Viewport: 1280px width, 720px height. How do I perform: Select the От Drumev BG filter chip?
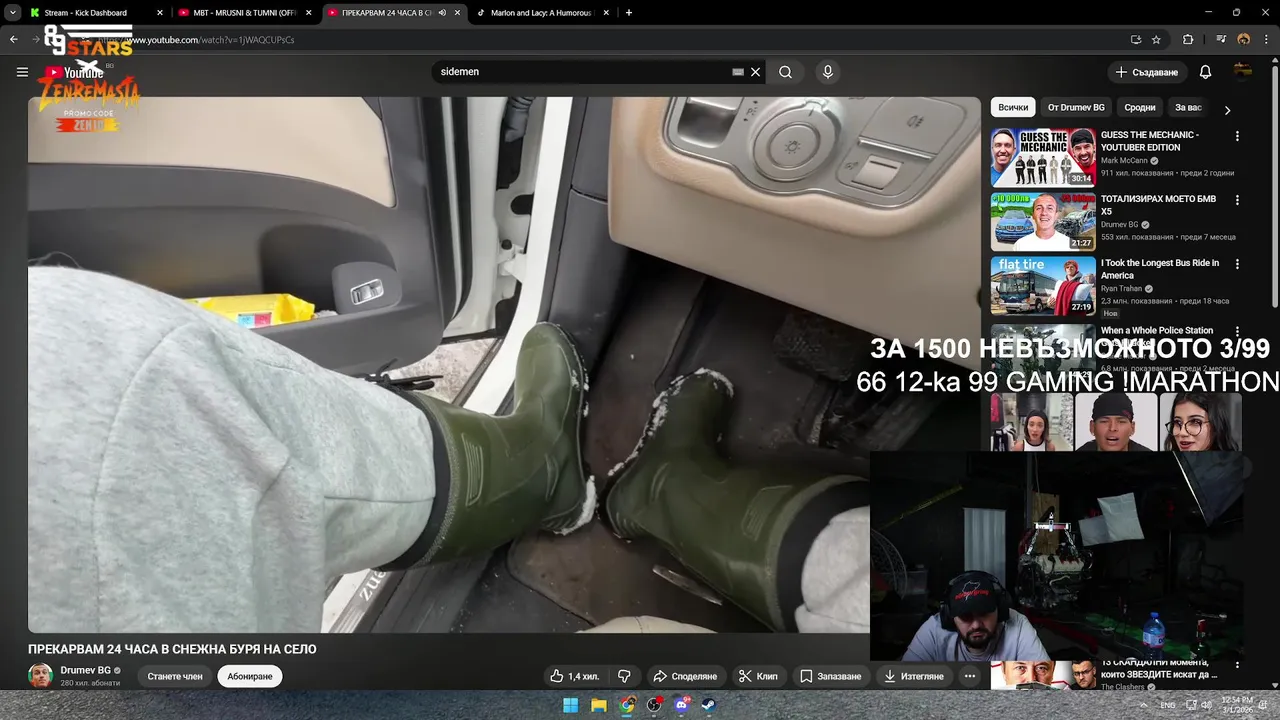click(x=1076, y=107)
